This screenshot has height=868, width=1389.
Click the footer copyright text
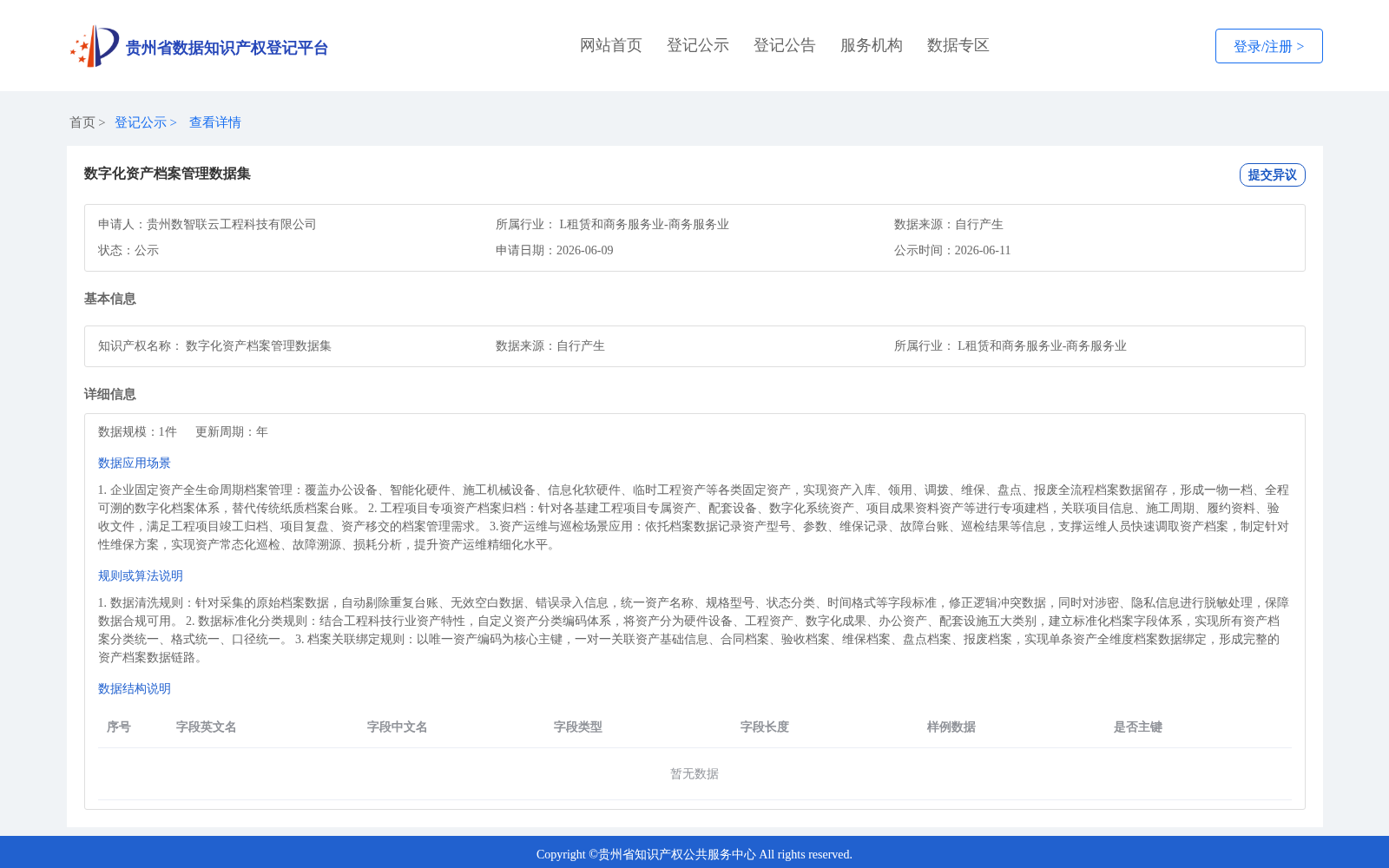[694, 854]
